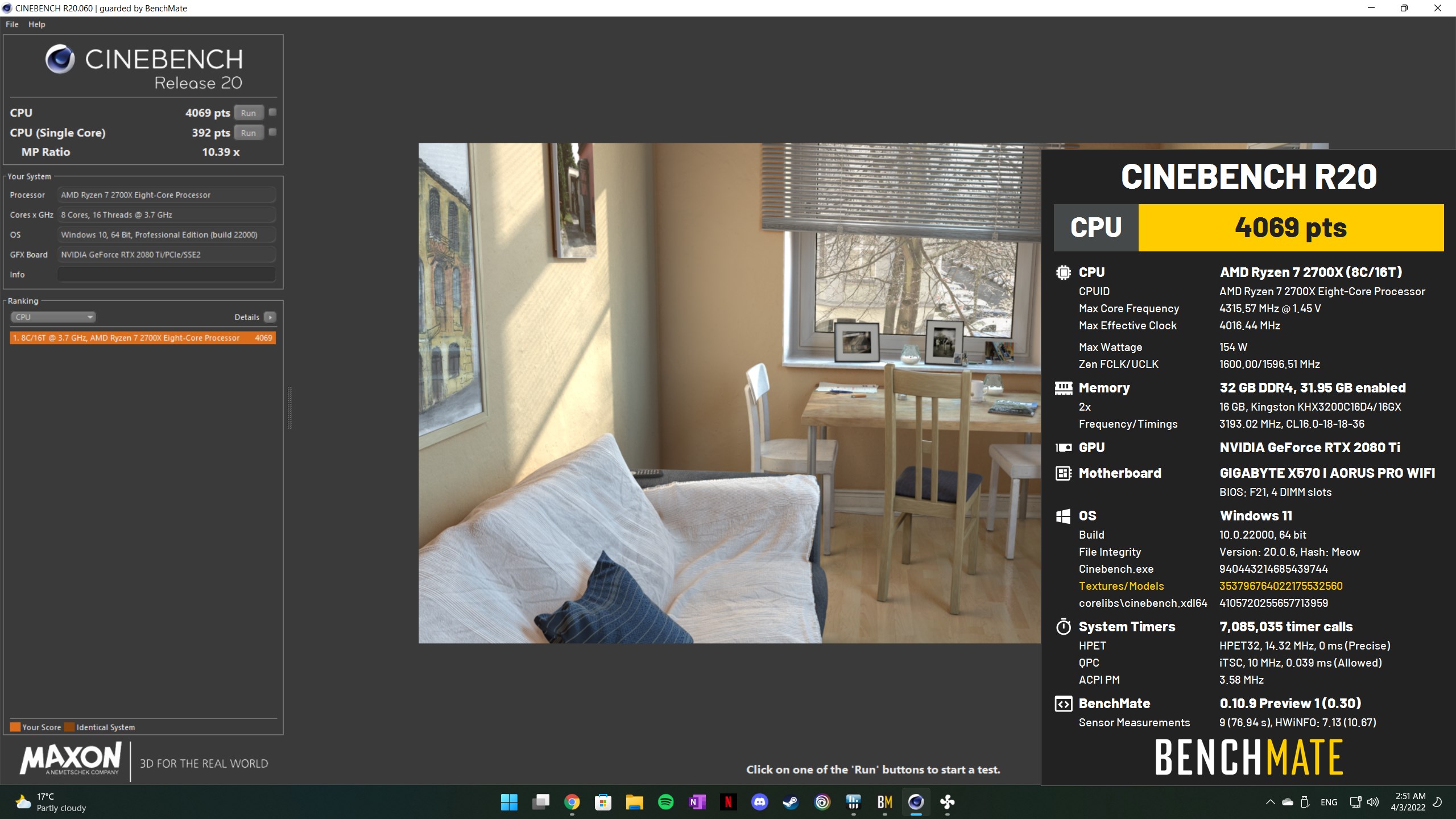Screen dimensions: 1456x819
Task: Open Ubisoft Connect from the taskbar
Action: 822,802
